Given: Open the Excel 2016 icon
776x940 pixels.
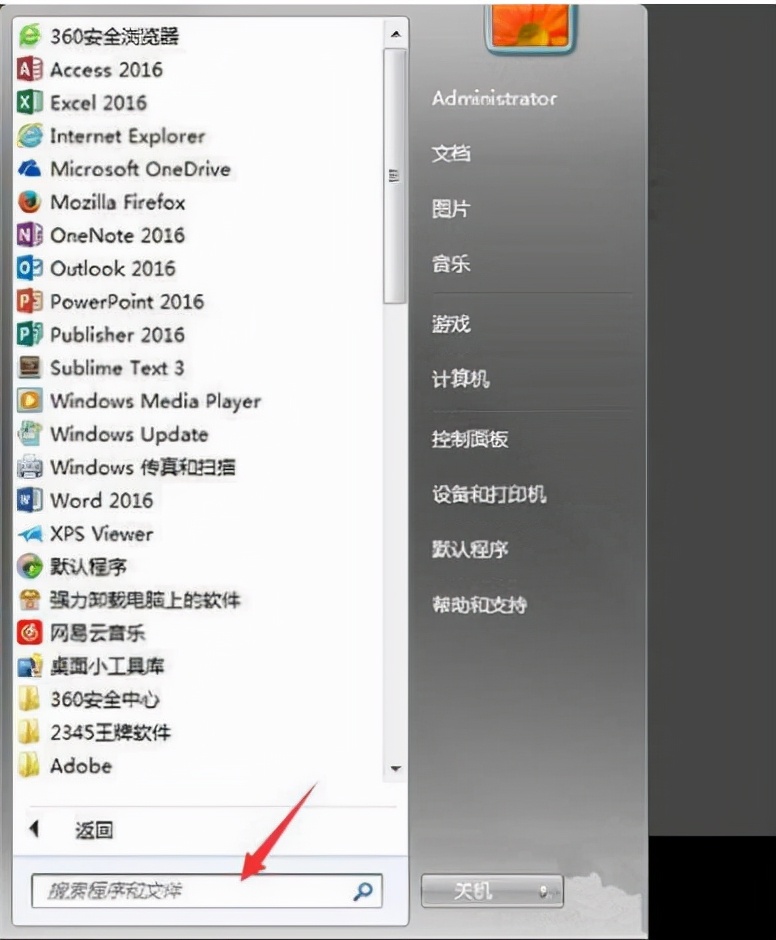Looking at the screenshot, I should pyautogui.click(x=29, y=103).
